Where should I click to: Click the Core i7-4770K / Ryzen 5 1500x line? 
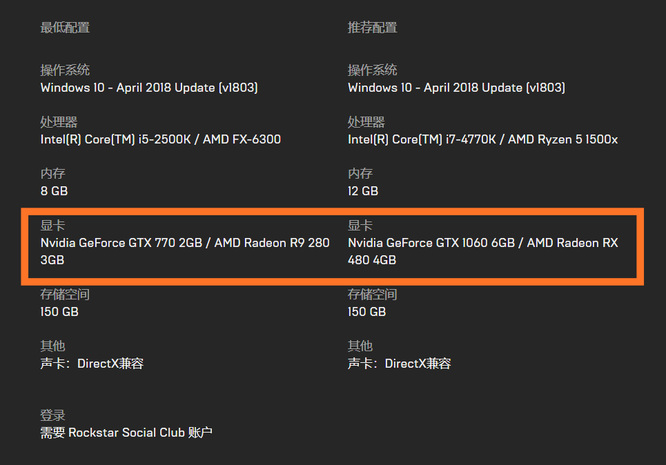pos(482,139)
